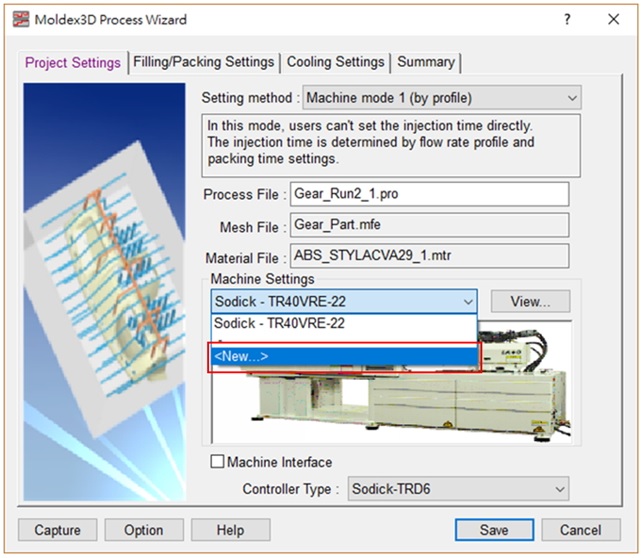Switch to Project Settings tab
The width and height of the screenshot is (643, 558).
coord(73,63)
